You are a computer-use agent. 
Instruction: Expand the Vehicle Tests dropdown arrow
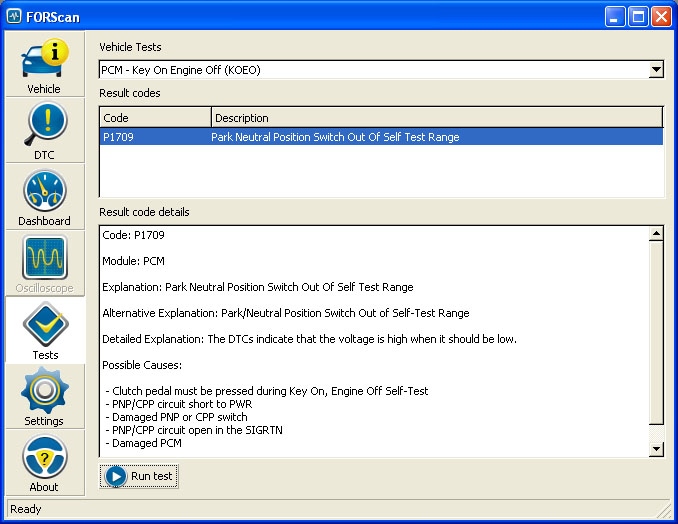pyautogui.click(x=656, y=70)
